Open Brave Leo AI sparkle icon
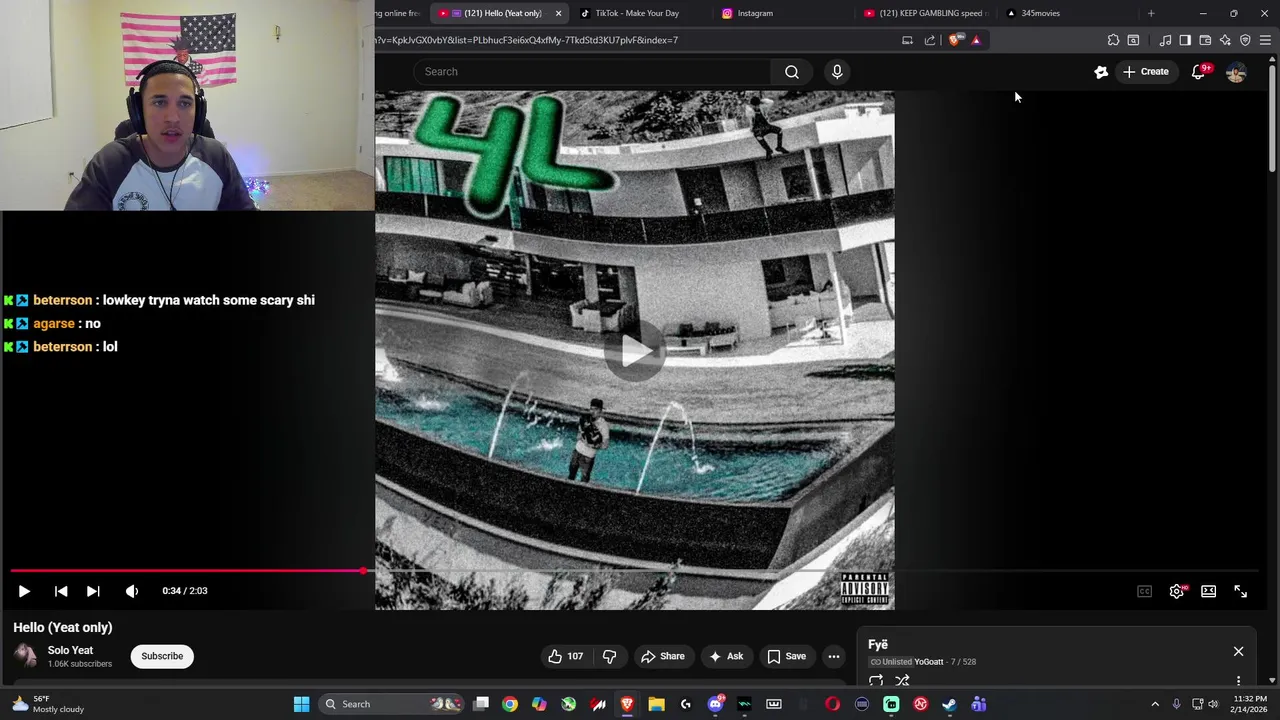The image size is (1280, 720). (x=1225, y=40)
